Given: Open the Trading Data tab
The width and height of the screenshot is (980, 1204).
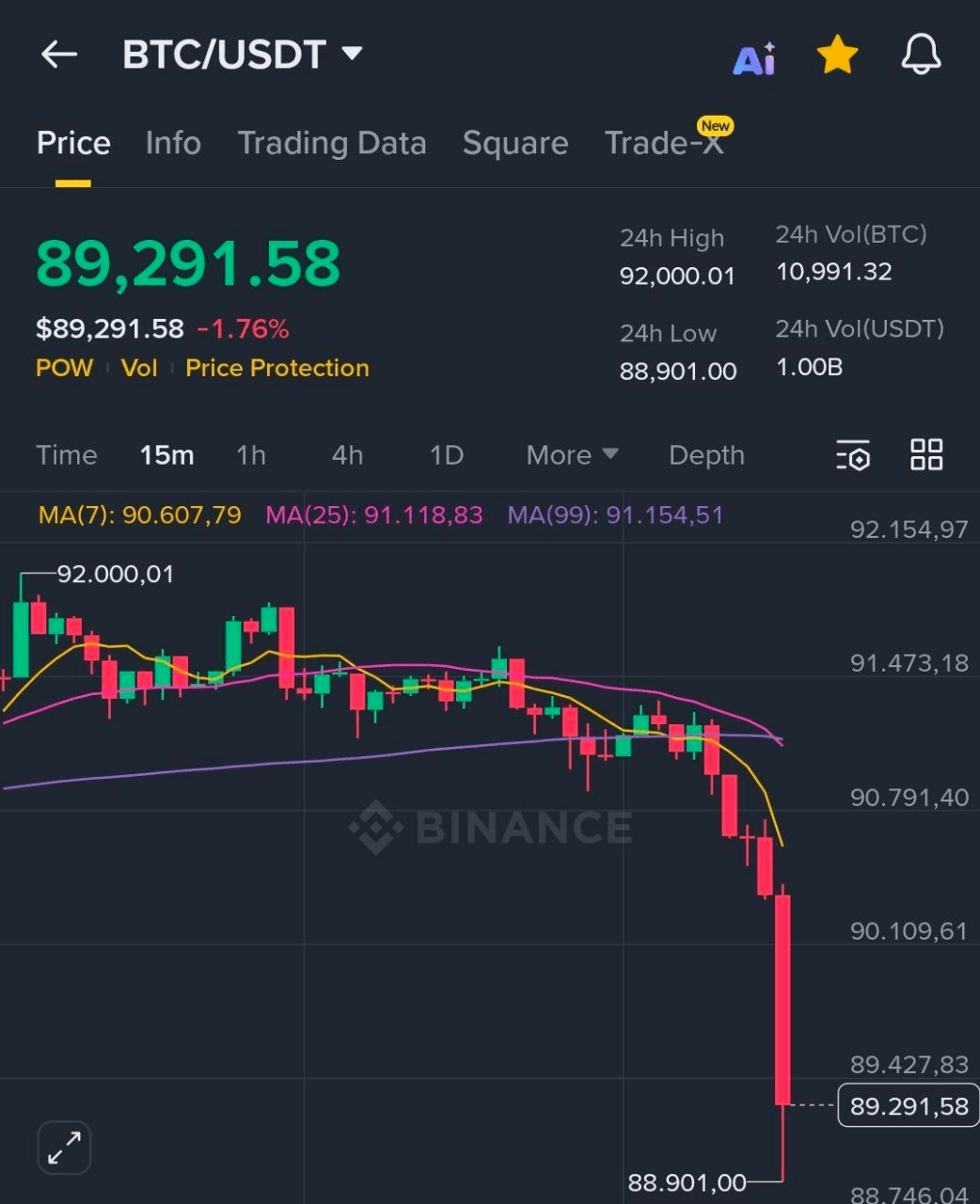Looking at the screenshot, I should tap(332, 143).
